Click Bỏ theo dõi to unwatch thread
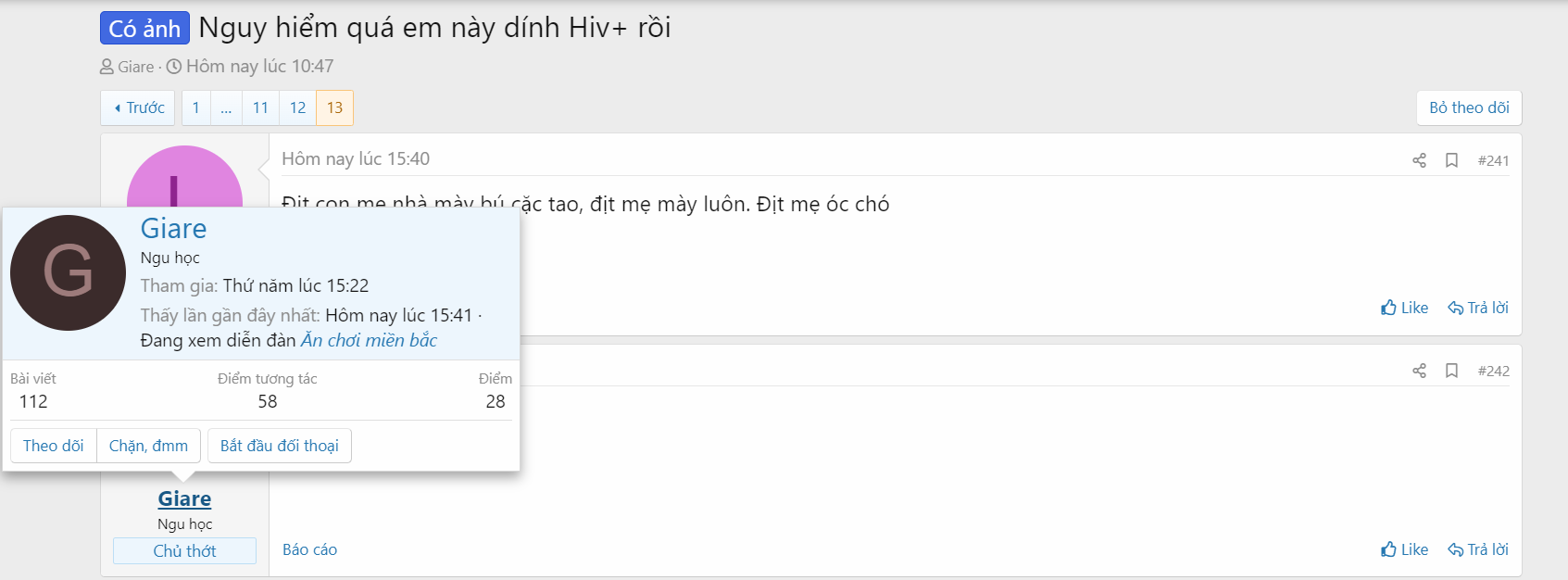The height and width of the screenshot is (580, 1568). 1469,107
